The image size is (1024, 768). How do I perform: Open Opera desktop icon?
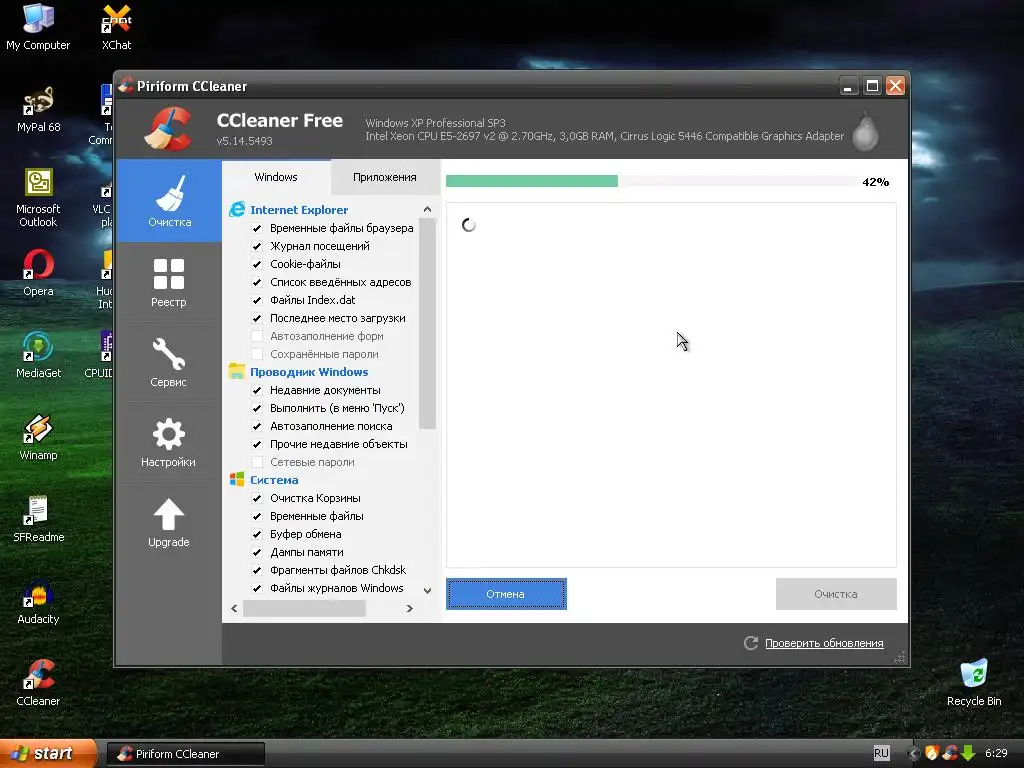[38, 274]
